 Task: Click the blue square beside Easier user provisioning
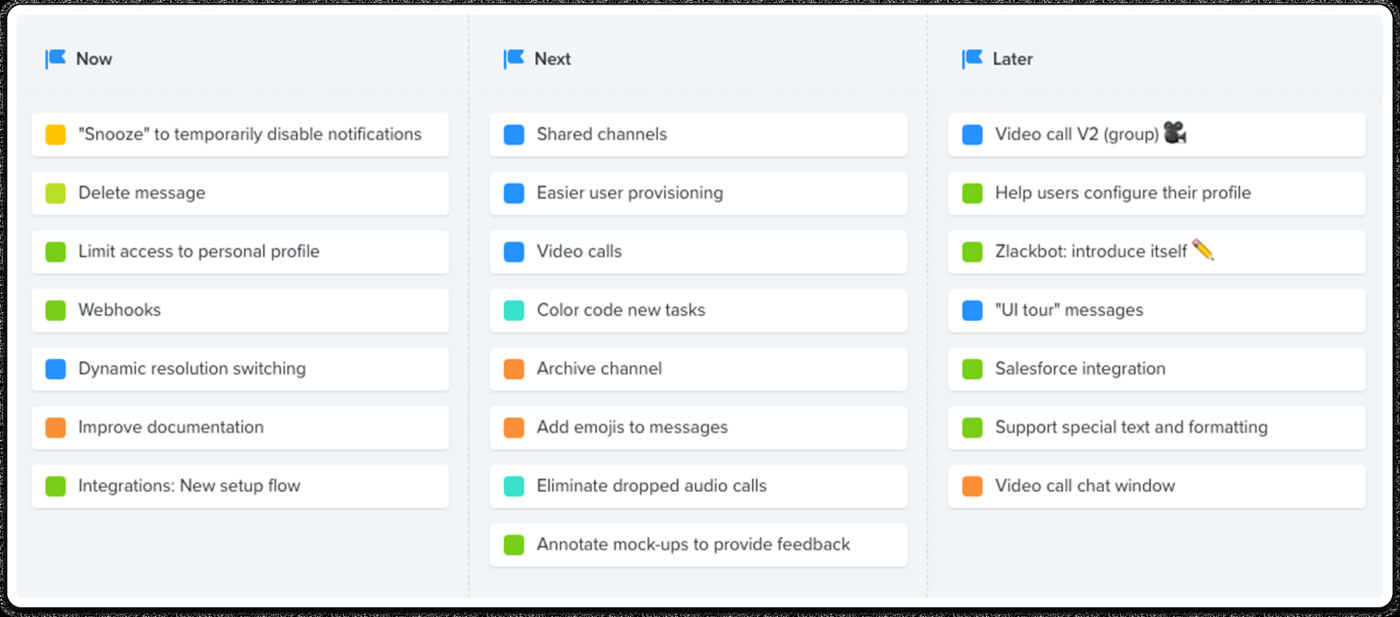(514, 193)
